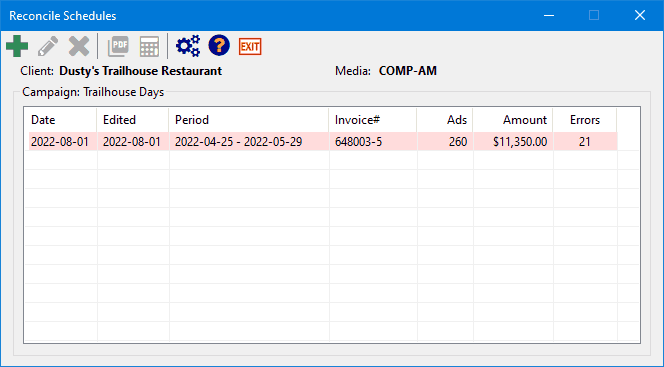Click the media value COMP-AM

408,71
